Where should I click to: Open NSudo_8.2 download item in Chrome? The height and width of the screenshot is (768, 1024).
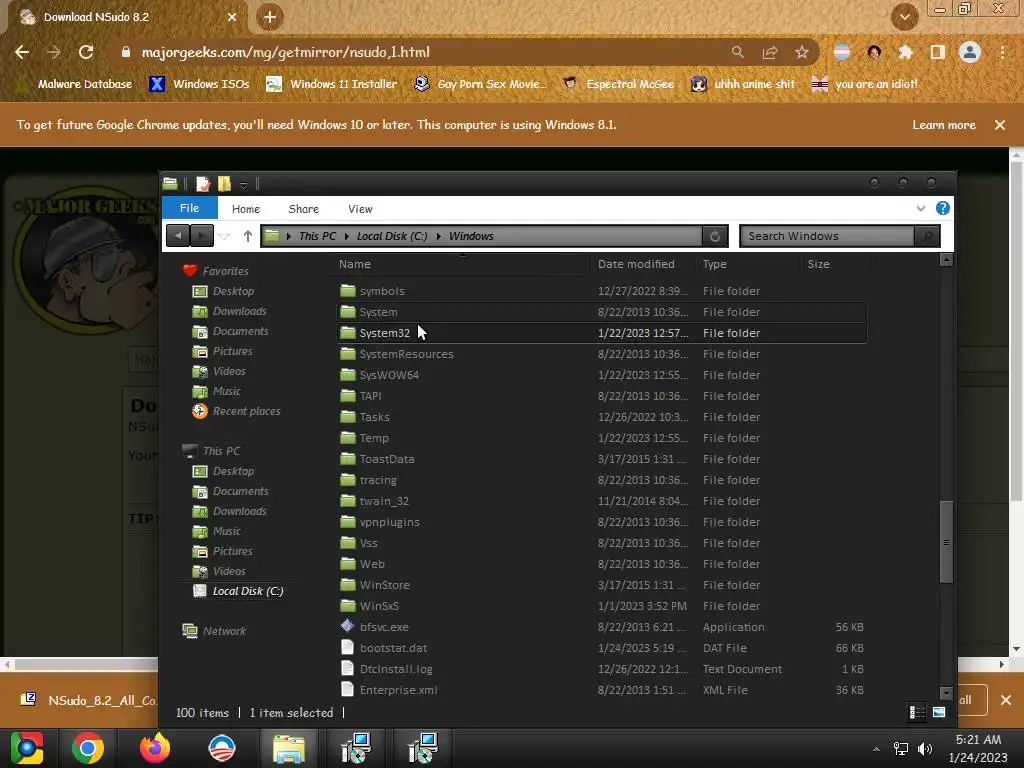pyautogui.click(x=88, y=700)
